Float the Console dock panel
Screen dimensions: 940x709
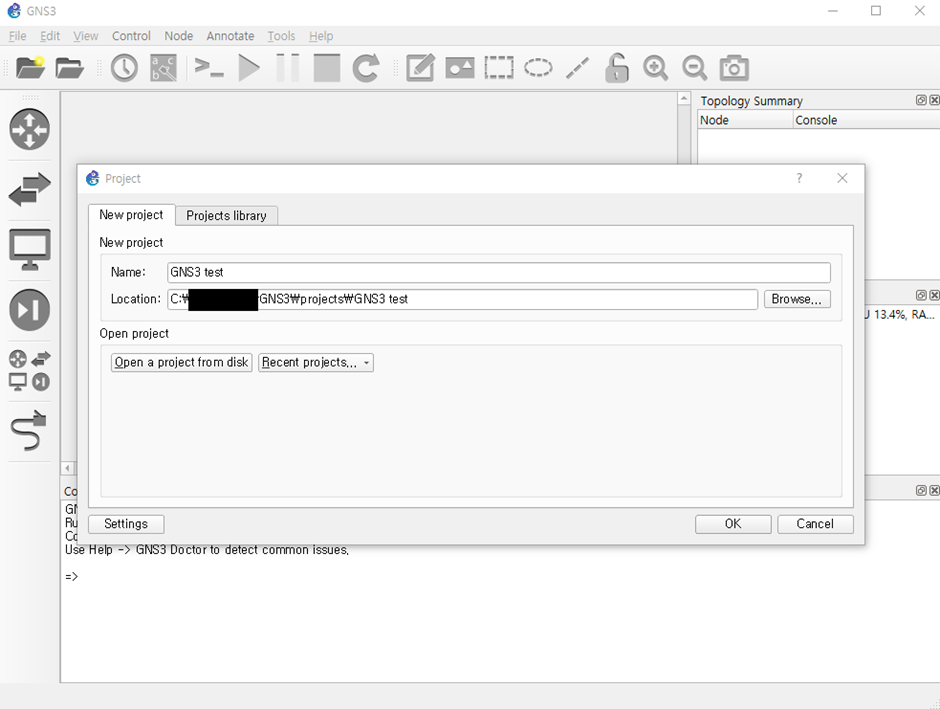coord(921,490)
